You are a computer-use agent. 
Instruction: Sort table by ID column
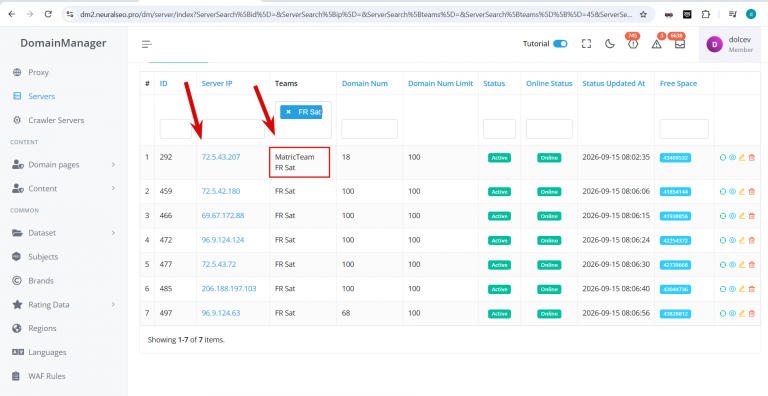pos(164,84)
